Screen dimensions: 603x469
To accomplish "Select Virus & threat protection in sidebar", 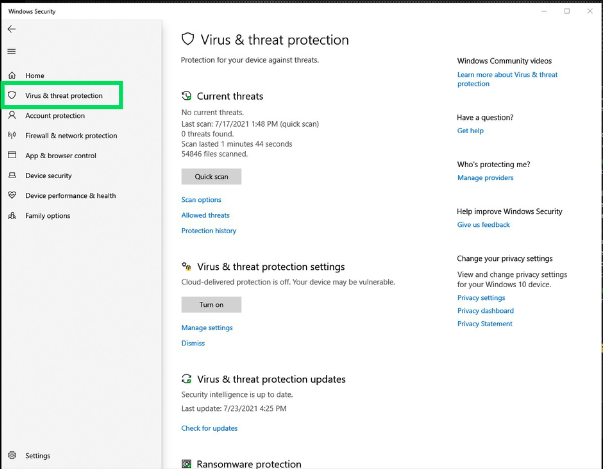I will pos(63,96).
